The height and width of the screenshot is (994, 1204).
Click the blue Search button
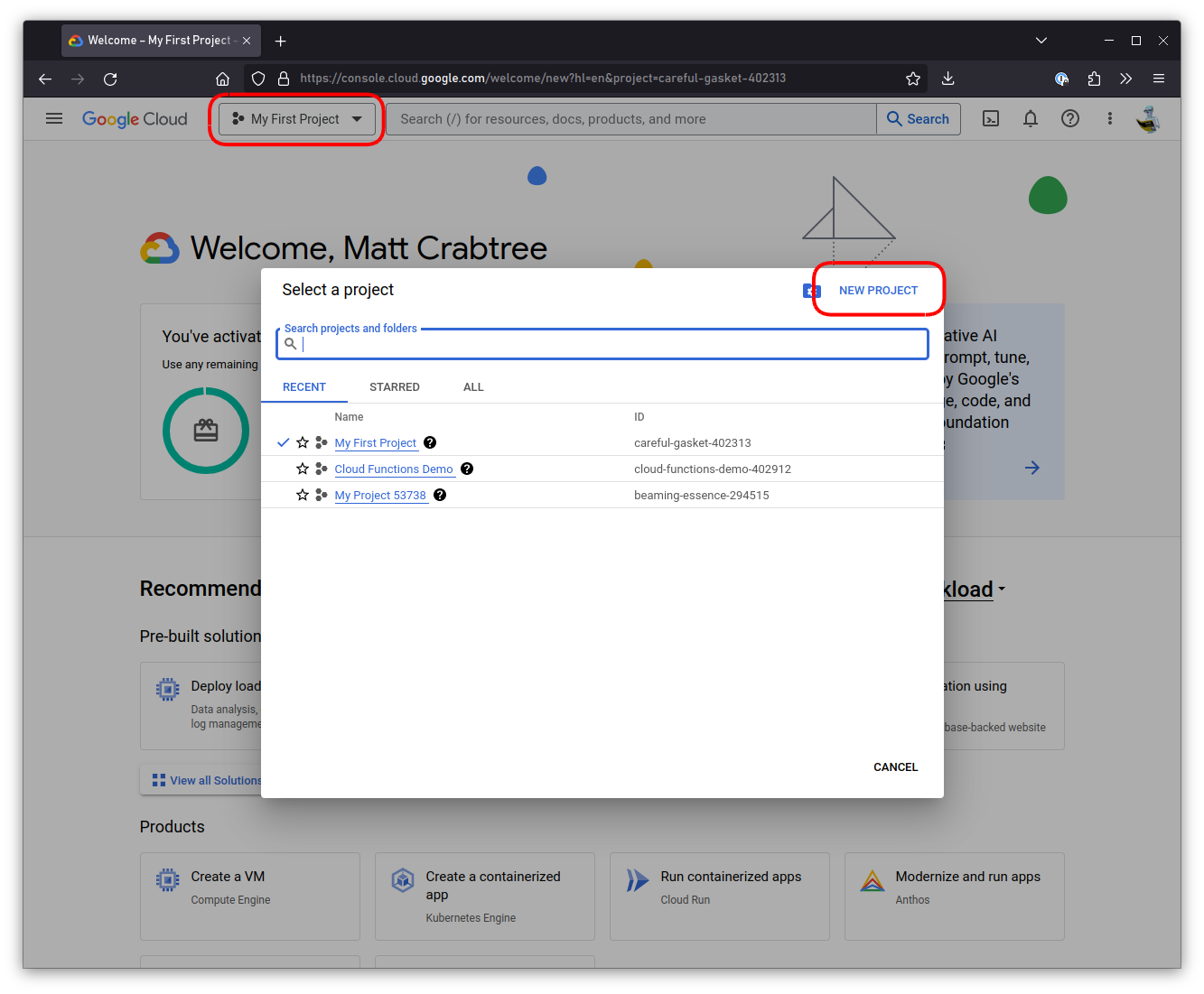pyautogui.click(x=919, y=119)
